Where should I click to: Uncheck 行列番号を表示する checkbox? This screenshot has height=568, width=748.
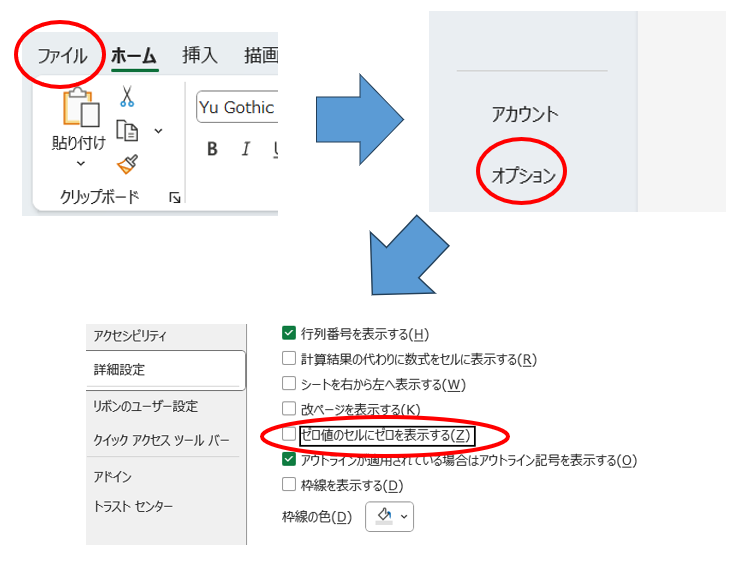click(x=289, y=333)
